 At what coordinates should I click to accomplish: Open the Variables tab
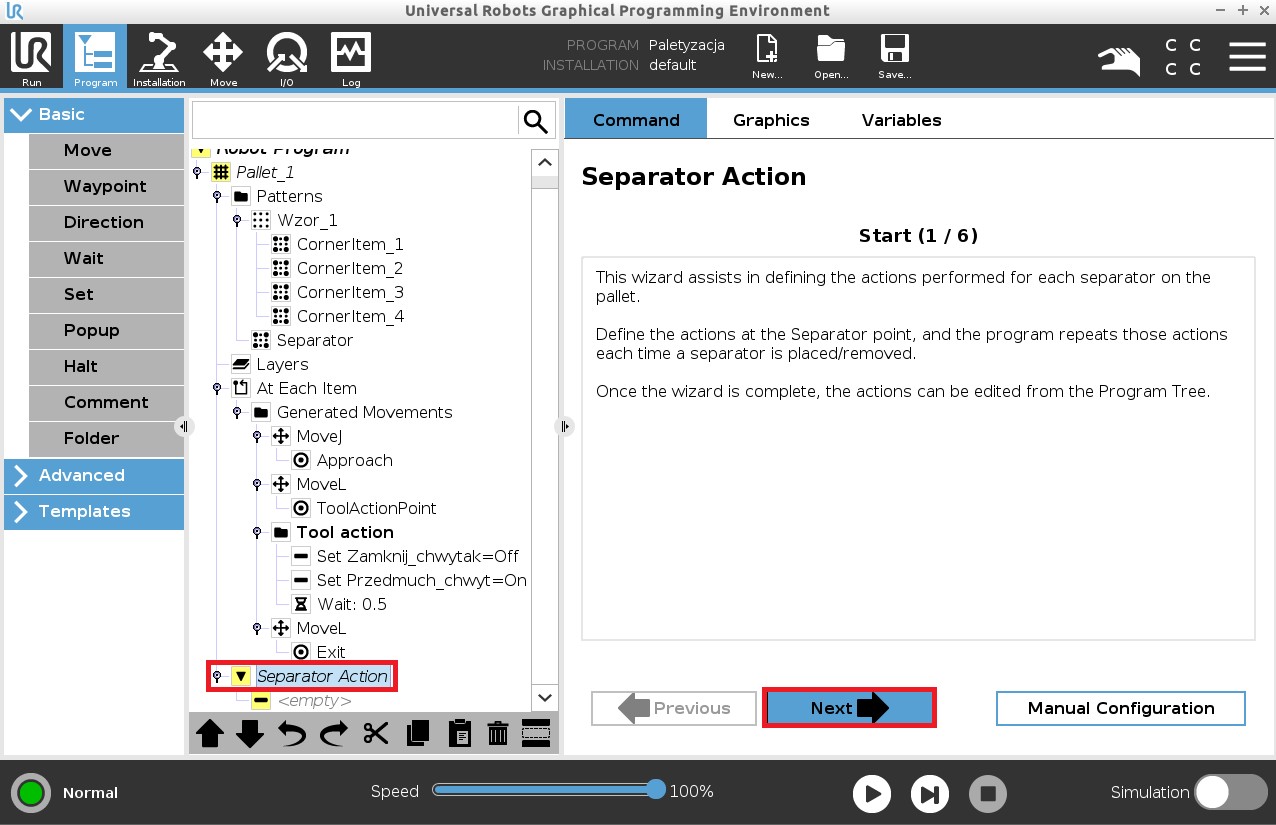(x=901, y=119)
